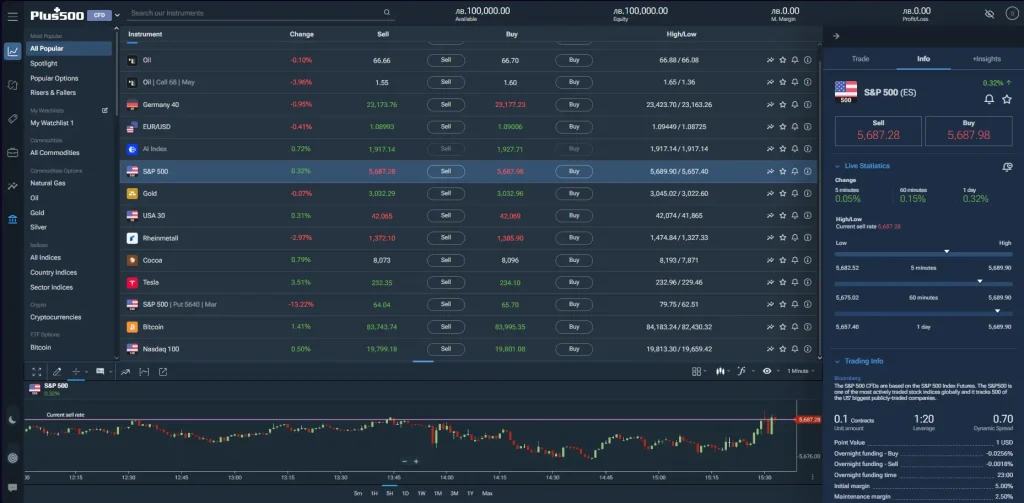The image size is (1024, 503).
Task: Open the trend line chart tool
Action: point(125,372)
